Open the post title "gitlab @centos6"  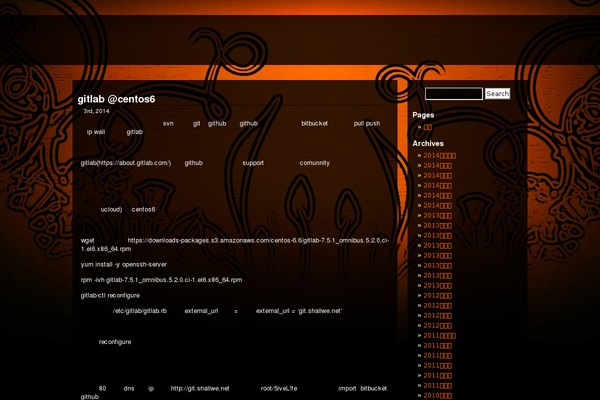[116, 99]
